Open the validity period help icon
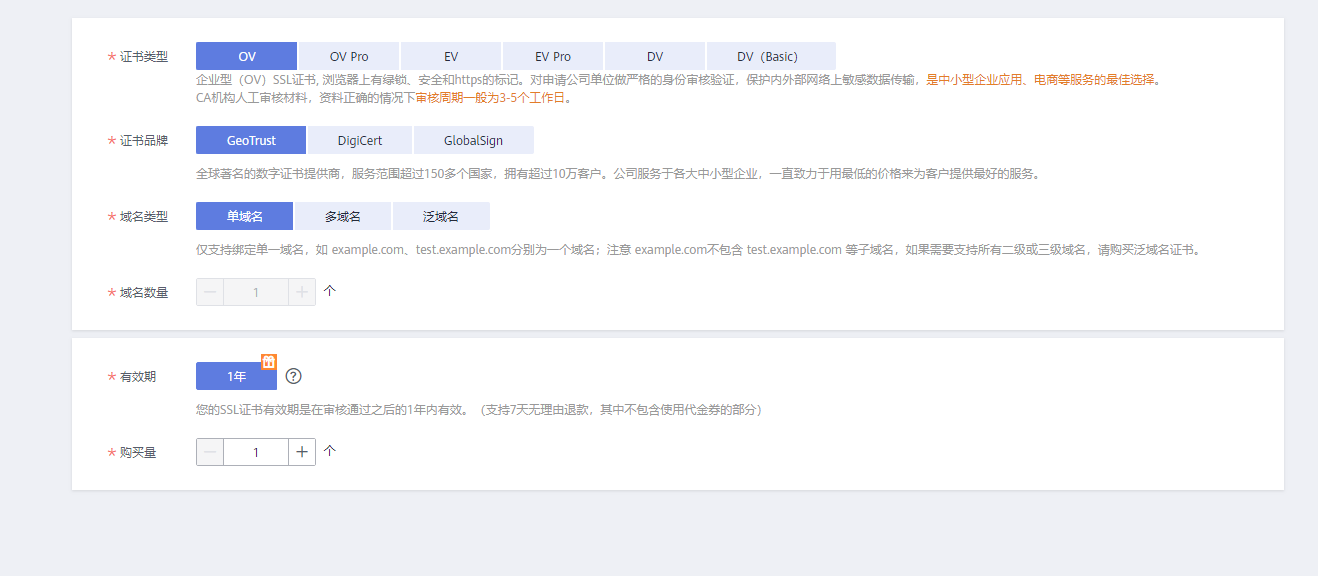Image resolution: width=1318 pixels, height=576 pixels. (293, 376)
